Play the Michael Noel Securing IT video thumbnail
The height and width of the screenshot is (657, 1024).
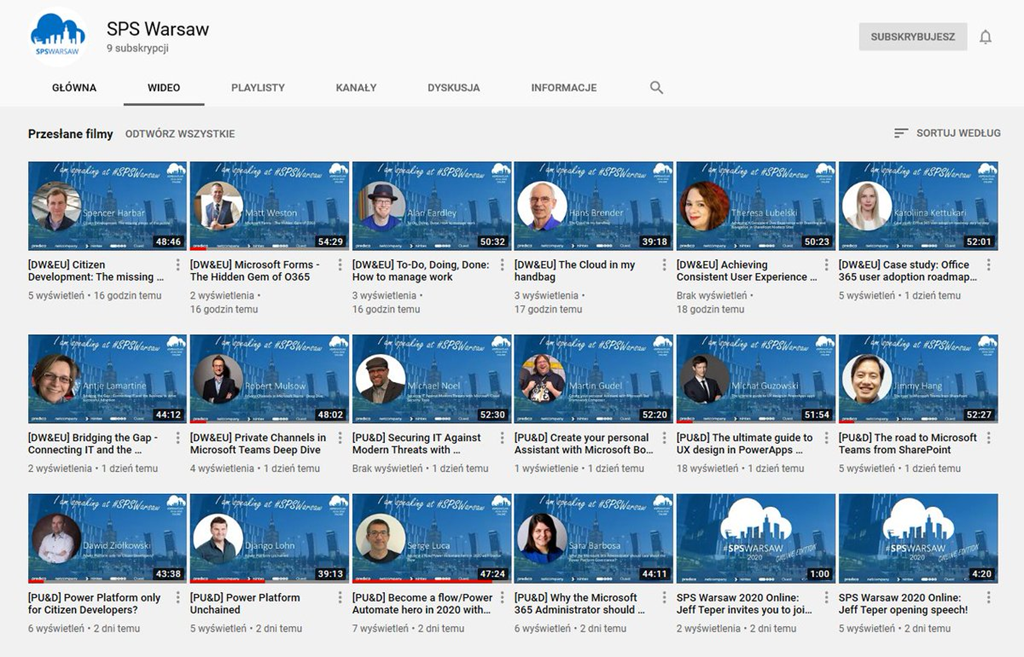coord(432,379)
